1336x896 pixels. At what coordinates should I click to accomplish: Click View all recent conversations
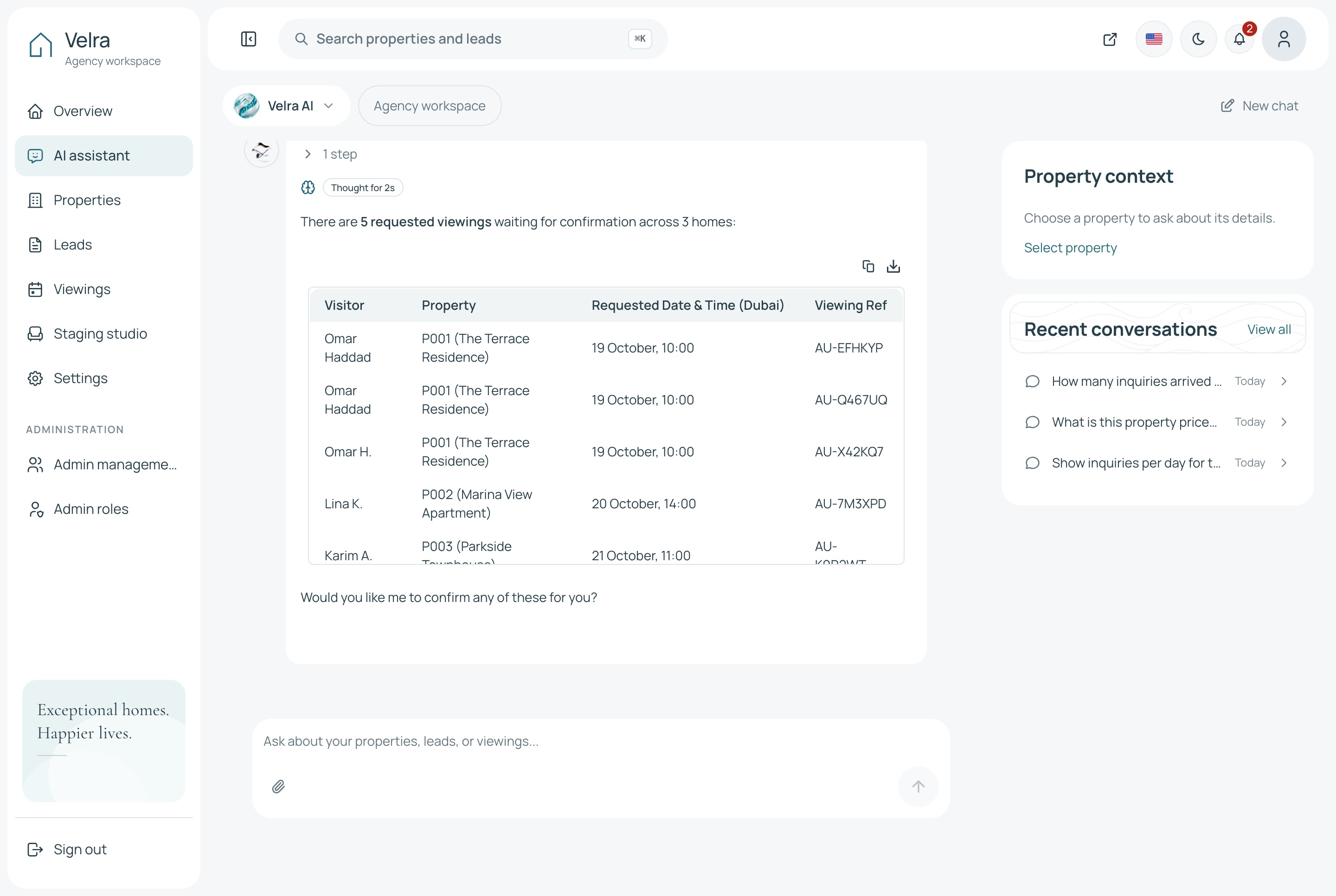pyautogui.click(x=1269, y=330)
